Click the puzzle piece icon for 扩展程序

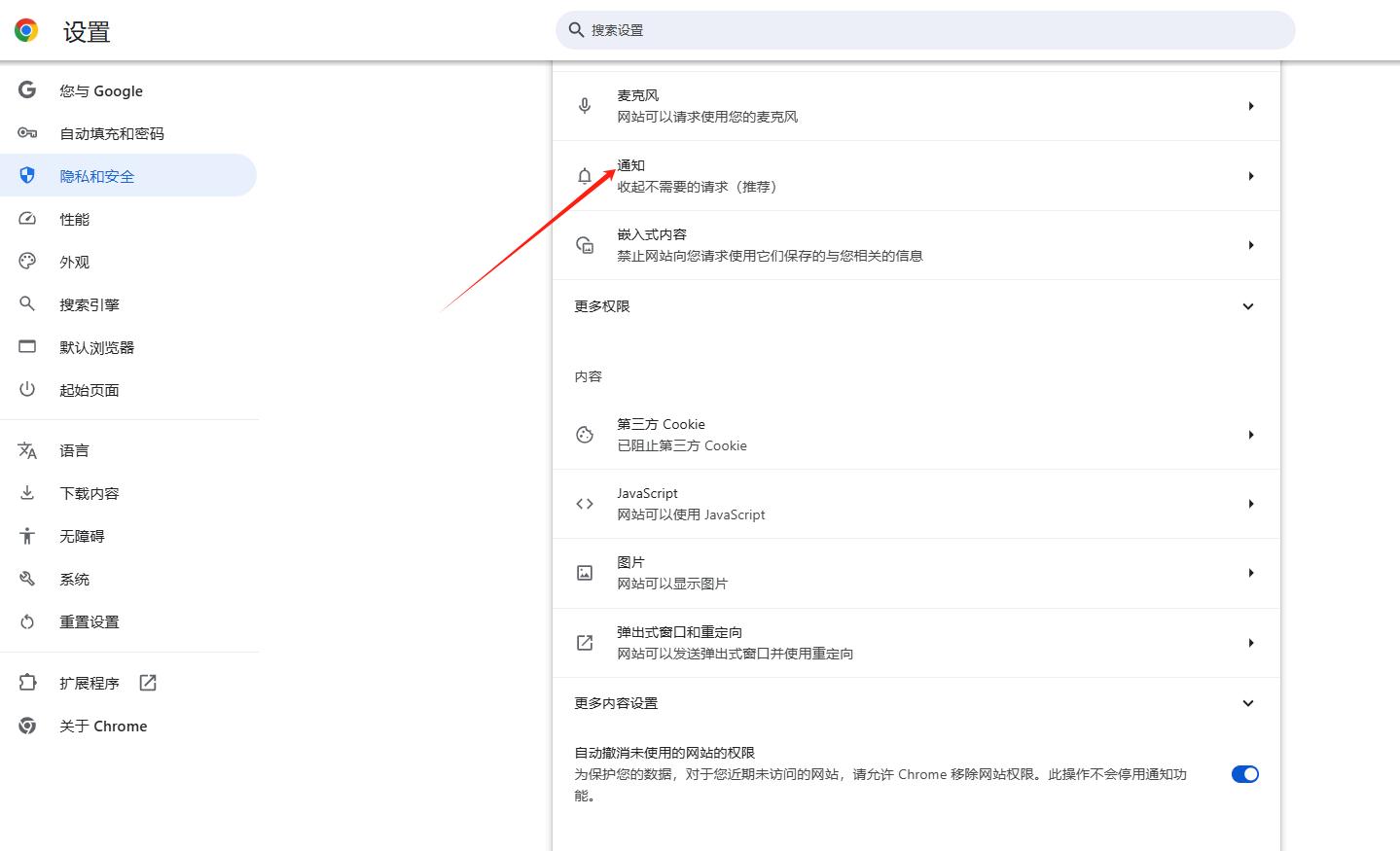click(27, 683)
